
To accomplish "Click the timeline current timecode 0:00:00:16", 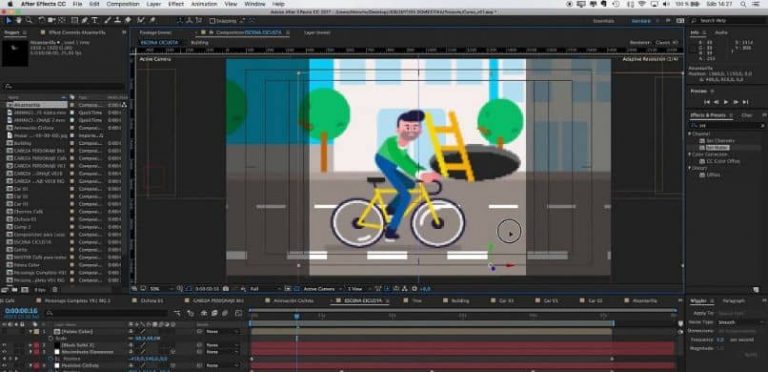I will coord(21,311).
